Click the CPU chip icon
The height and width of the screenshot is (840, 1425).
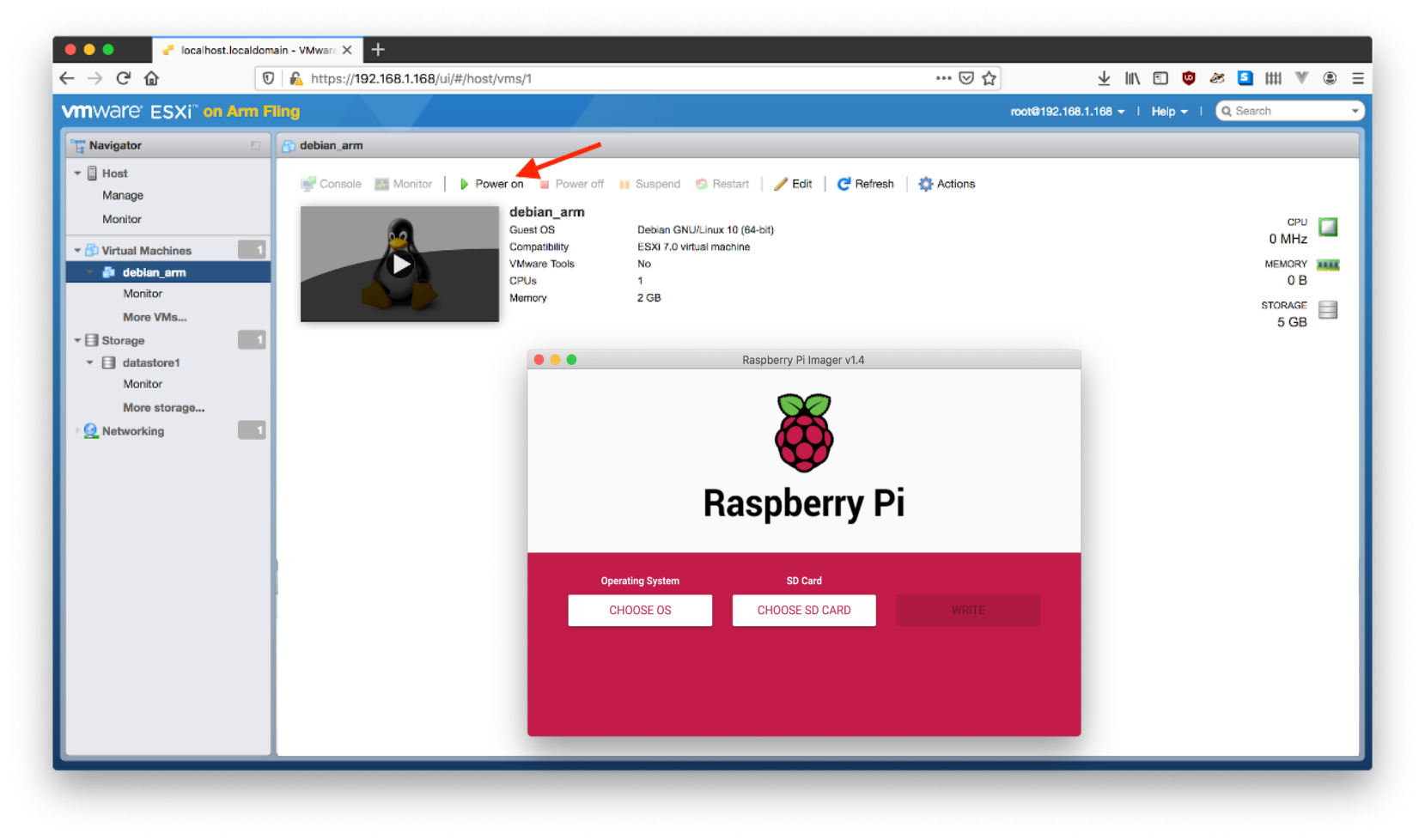[x=1328, y=227]
